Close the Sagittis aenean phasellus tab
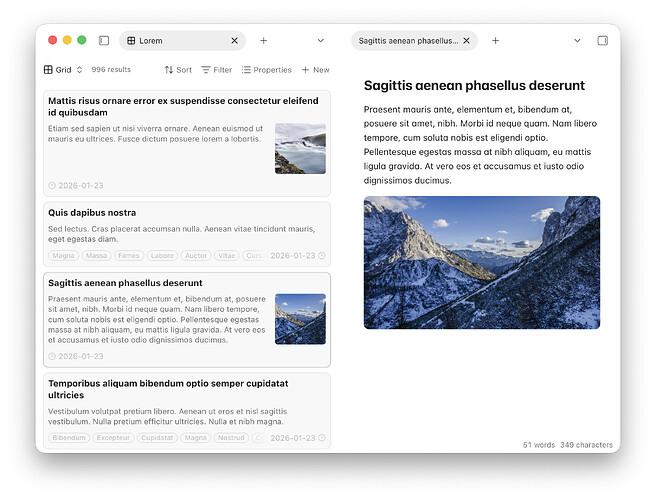The height and width of the screenshot is (500, 655). pos(467,41)
